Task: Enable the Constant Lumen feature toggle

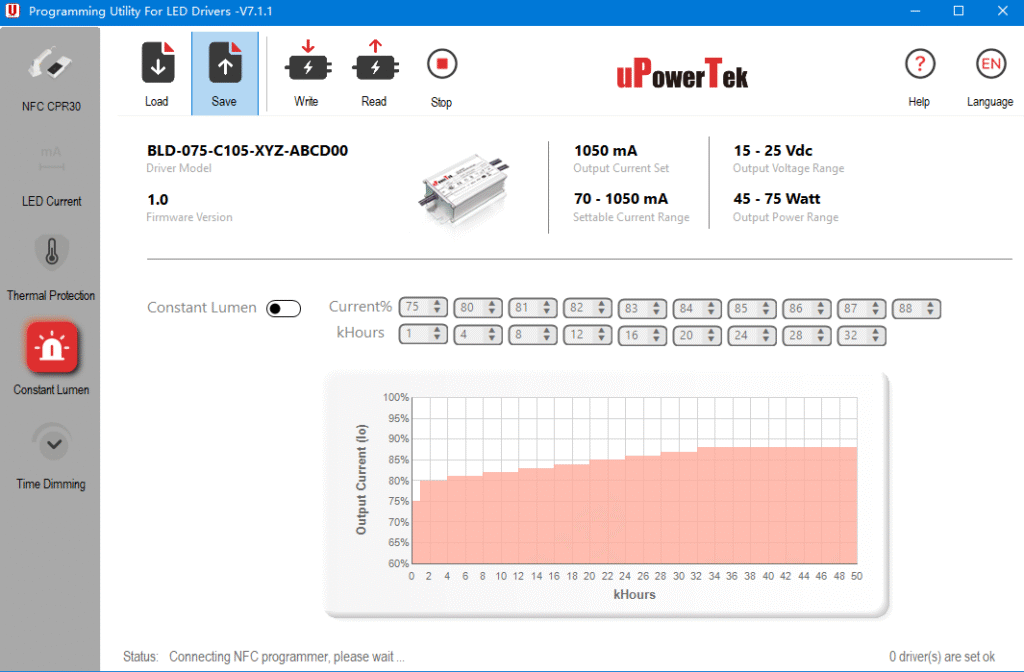Action: 283,308
